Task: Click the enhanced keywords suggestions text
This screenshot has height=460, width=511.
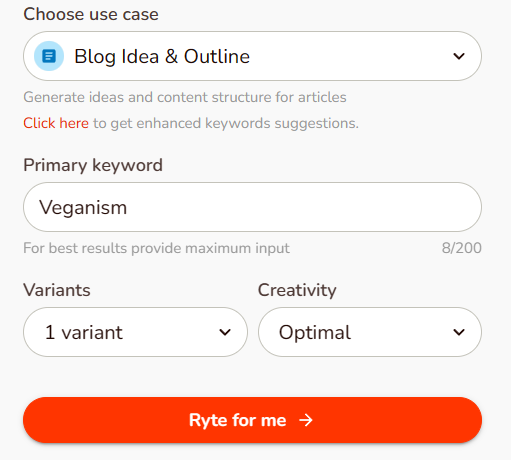Action: point(247,123)
